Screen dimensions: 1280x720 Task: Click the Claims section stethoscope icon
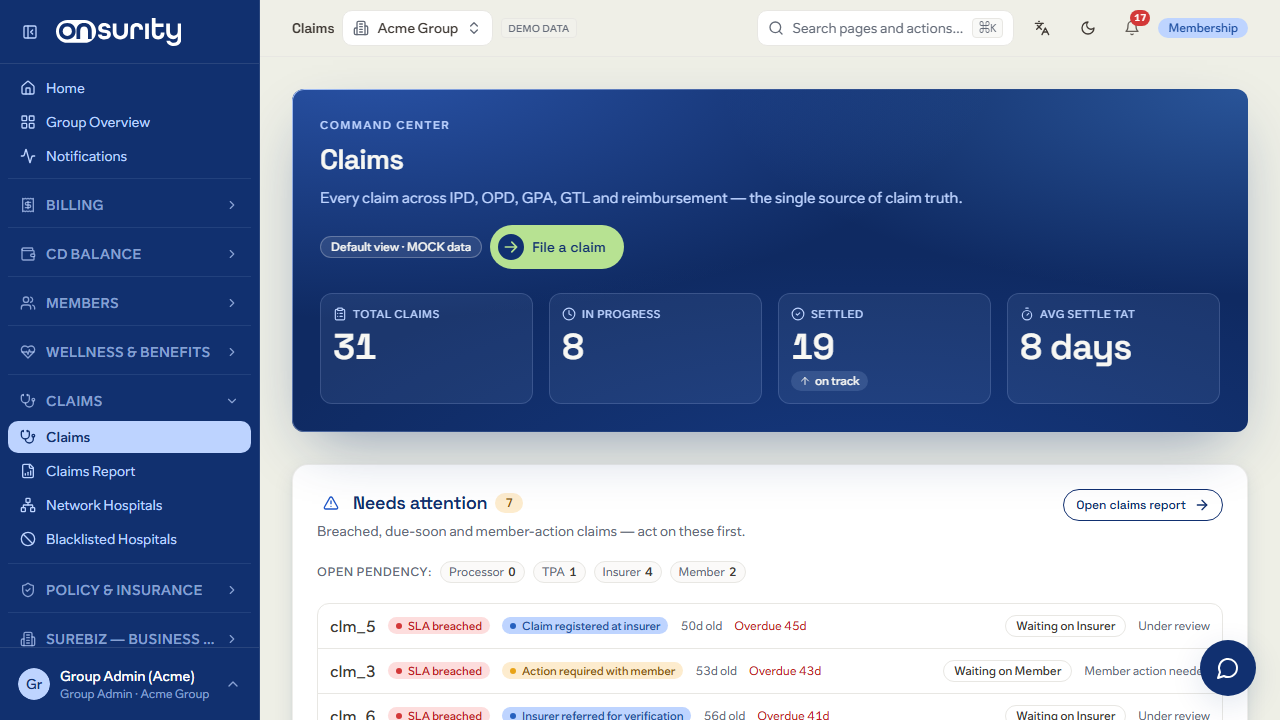[x=28, y=401]
